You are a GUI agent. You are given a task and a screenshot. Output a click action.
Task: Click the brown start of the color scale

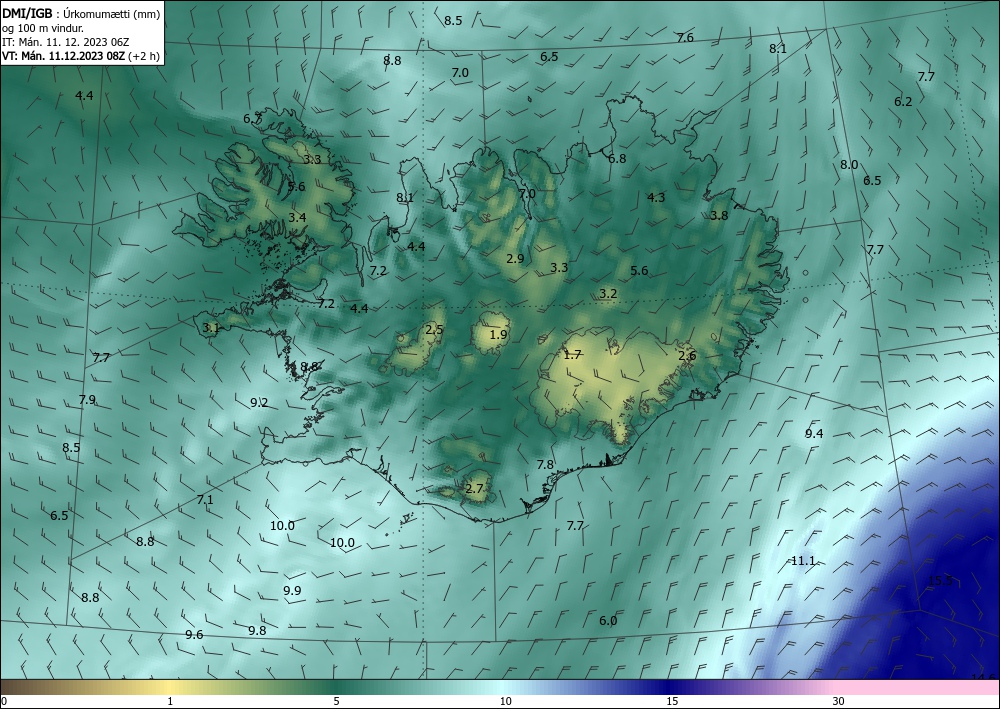19,687
